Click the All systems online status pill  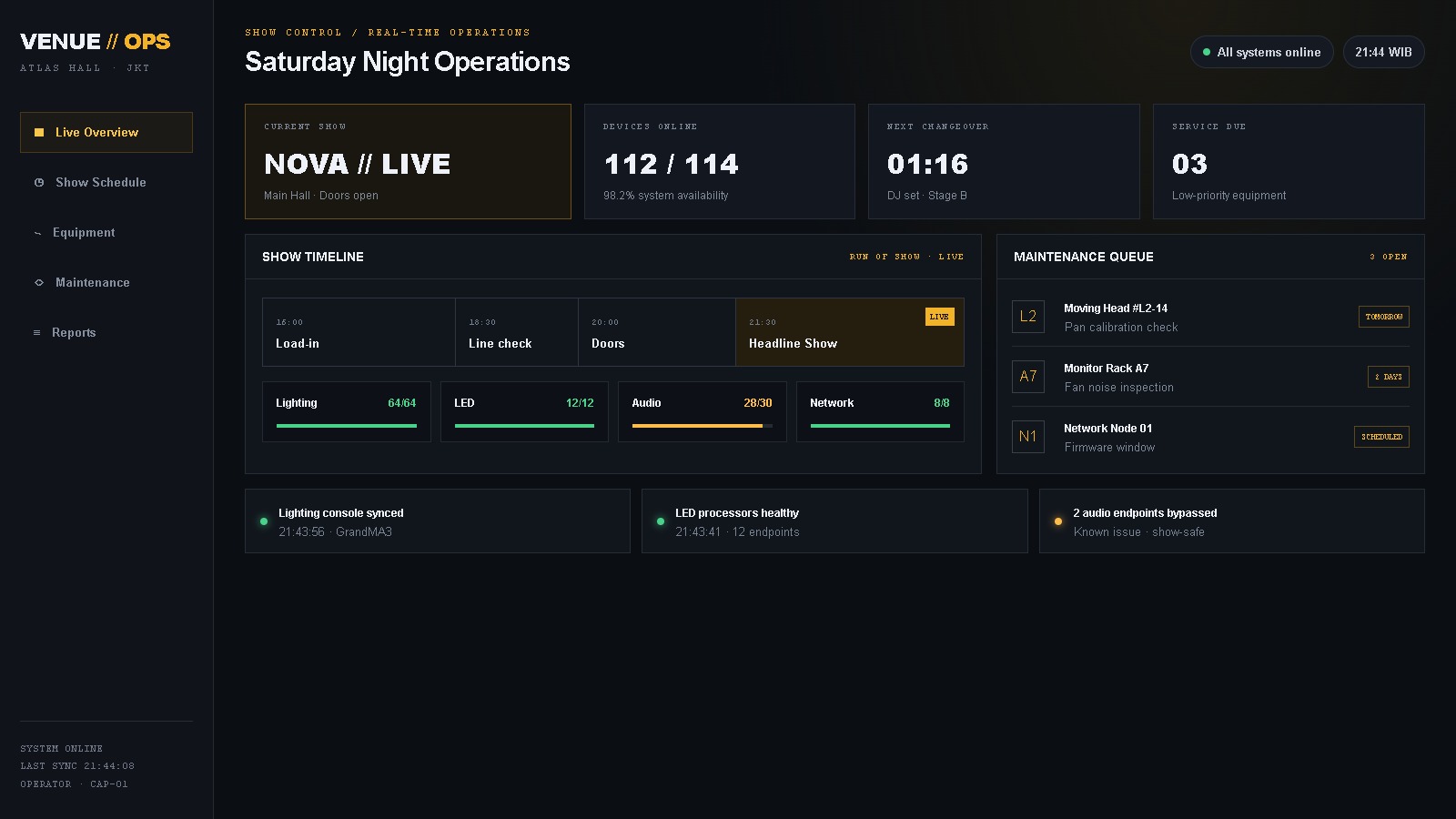[x=1261, y=52]
